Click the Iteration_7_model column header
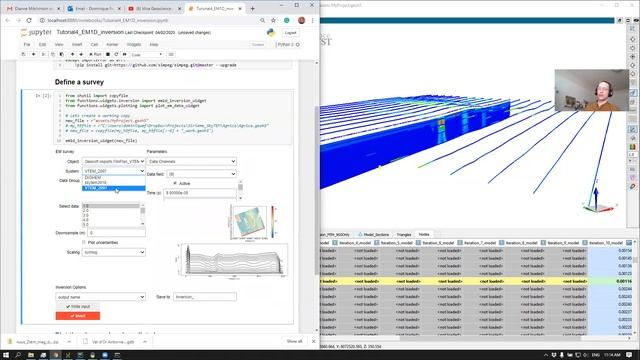The width and height of the screenshot is (640, 360). (x=478, y=243)
